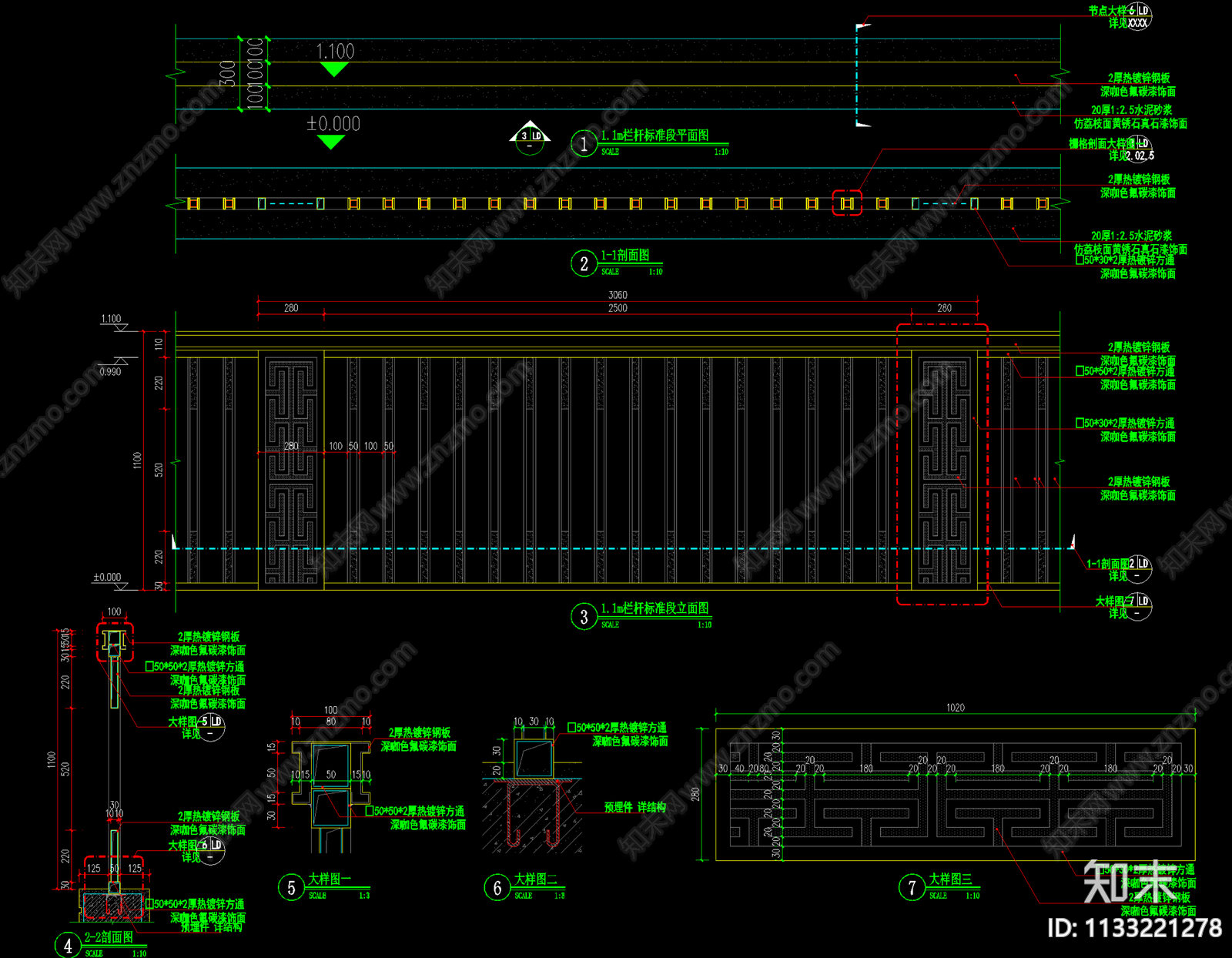Viewport: 1232px width, 958px height.
Task: Select the numbered circle 5 drawing bubble
Action: (x=291, y=887)
